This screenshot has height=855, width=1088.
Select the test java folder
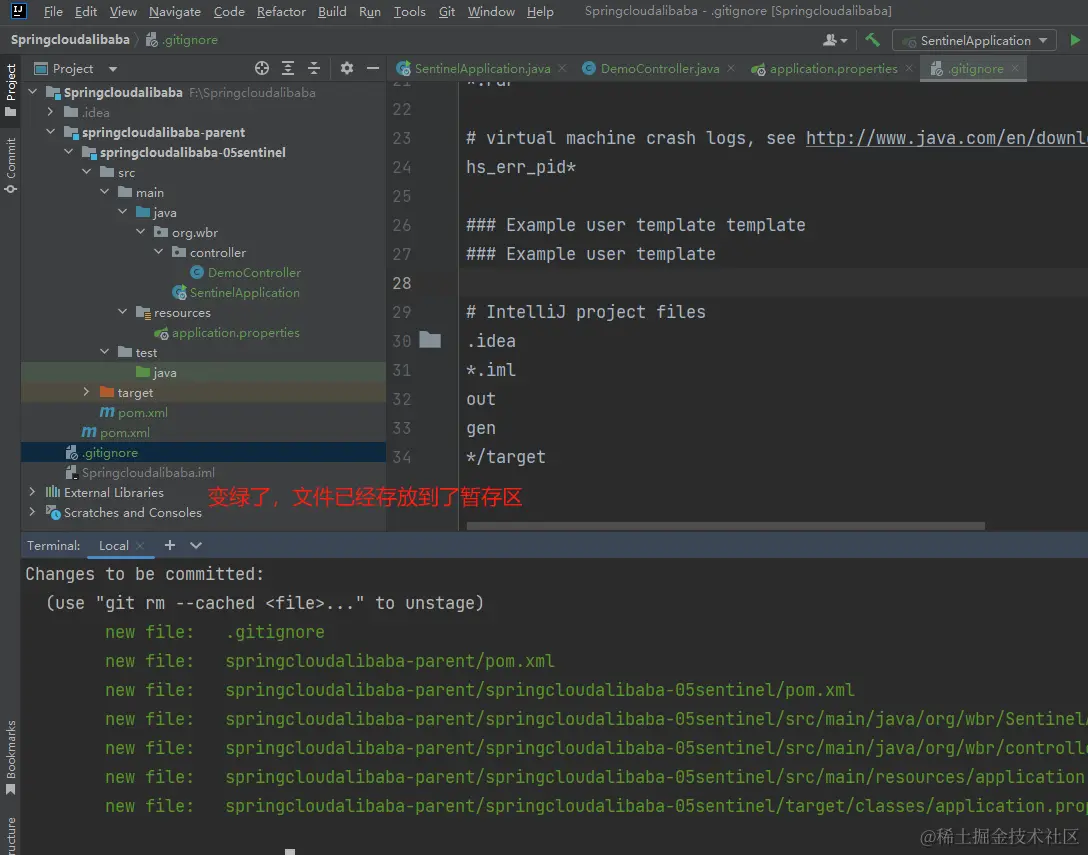(x=157, y=372)
